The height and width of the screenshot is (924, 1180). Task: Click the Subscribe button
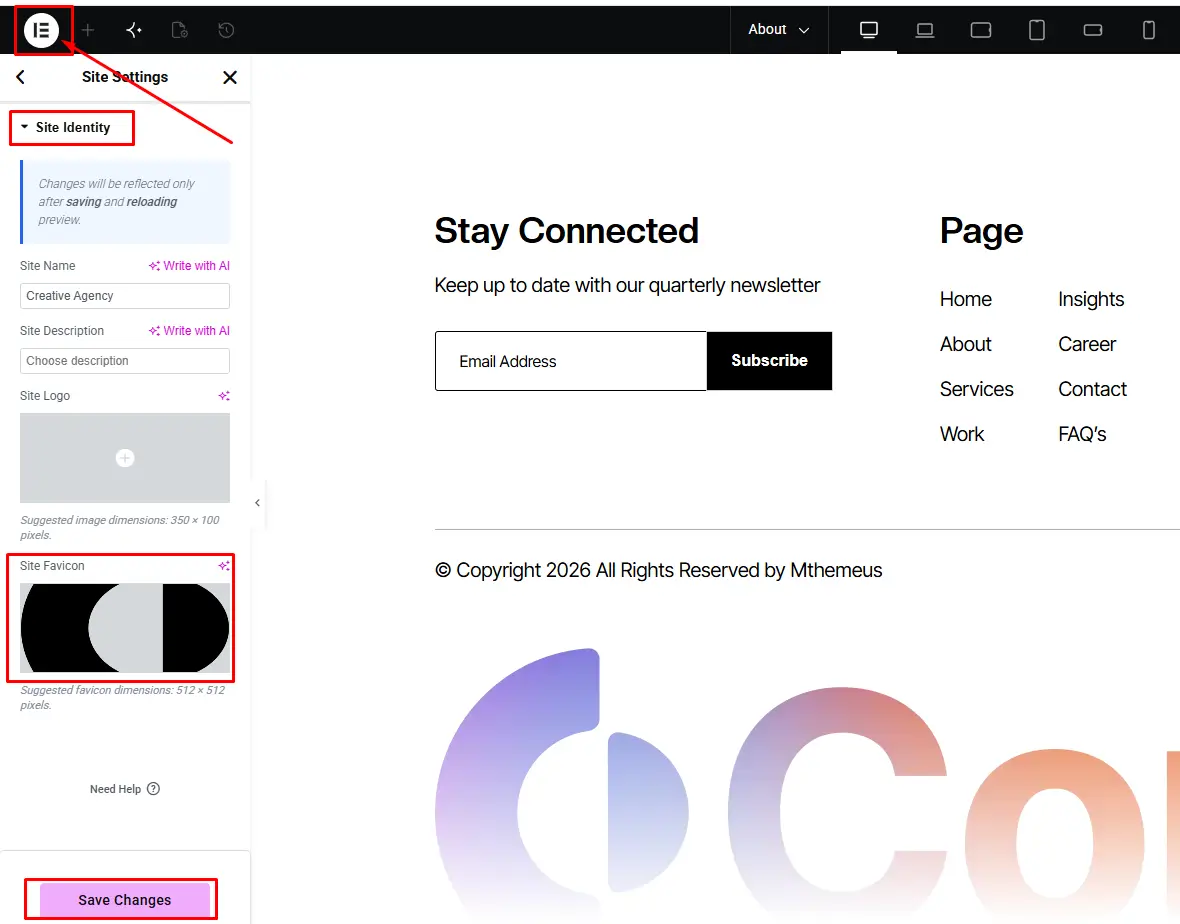click(769, 360)
